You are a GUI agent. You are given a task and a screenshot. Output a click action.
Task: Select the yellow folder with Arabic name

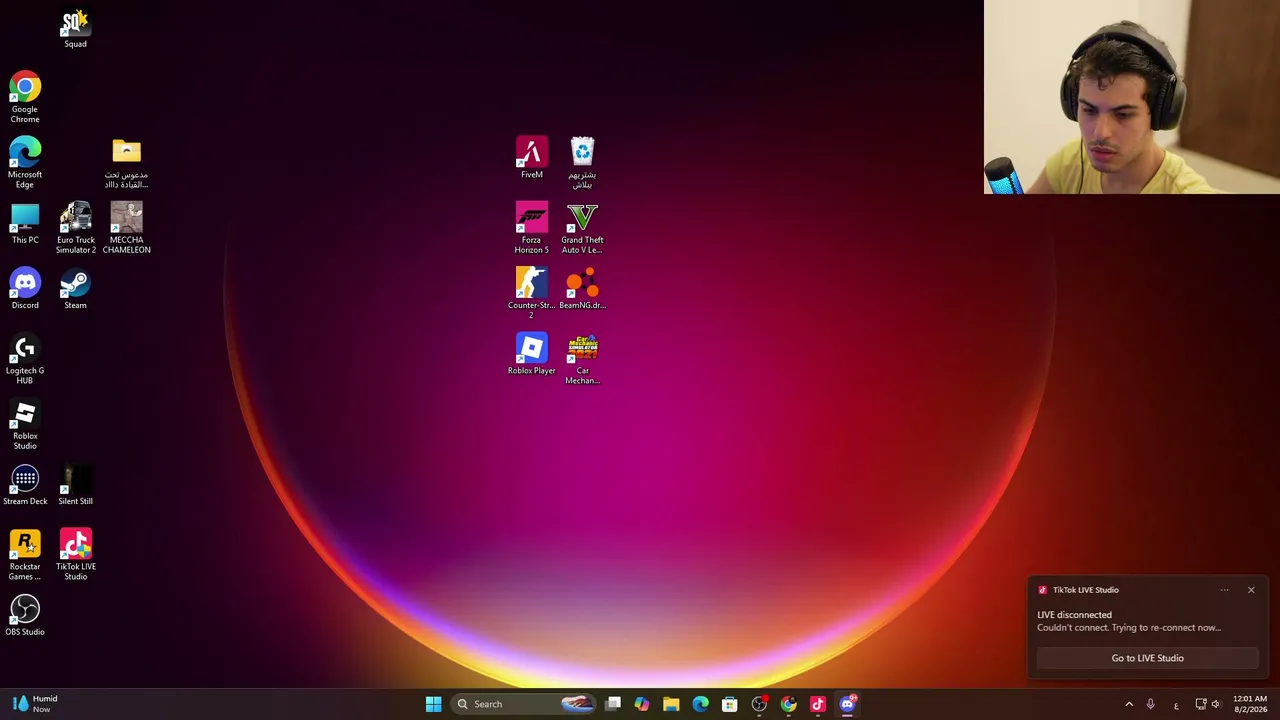126,163
